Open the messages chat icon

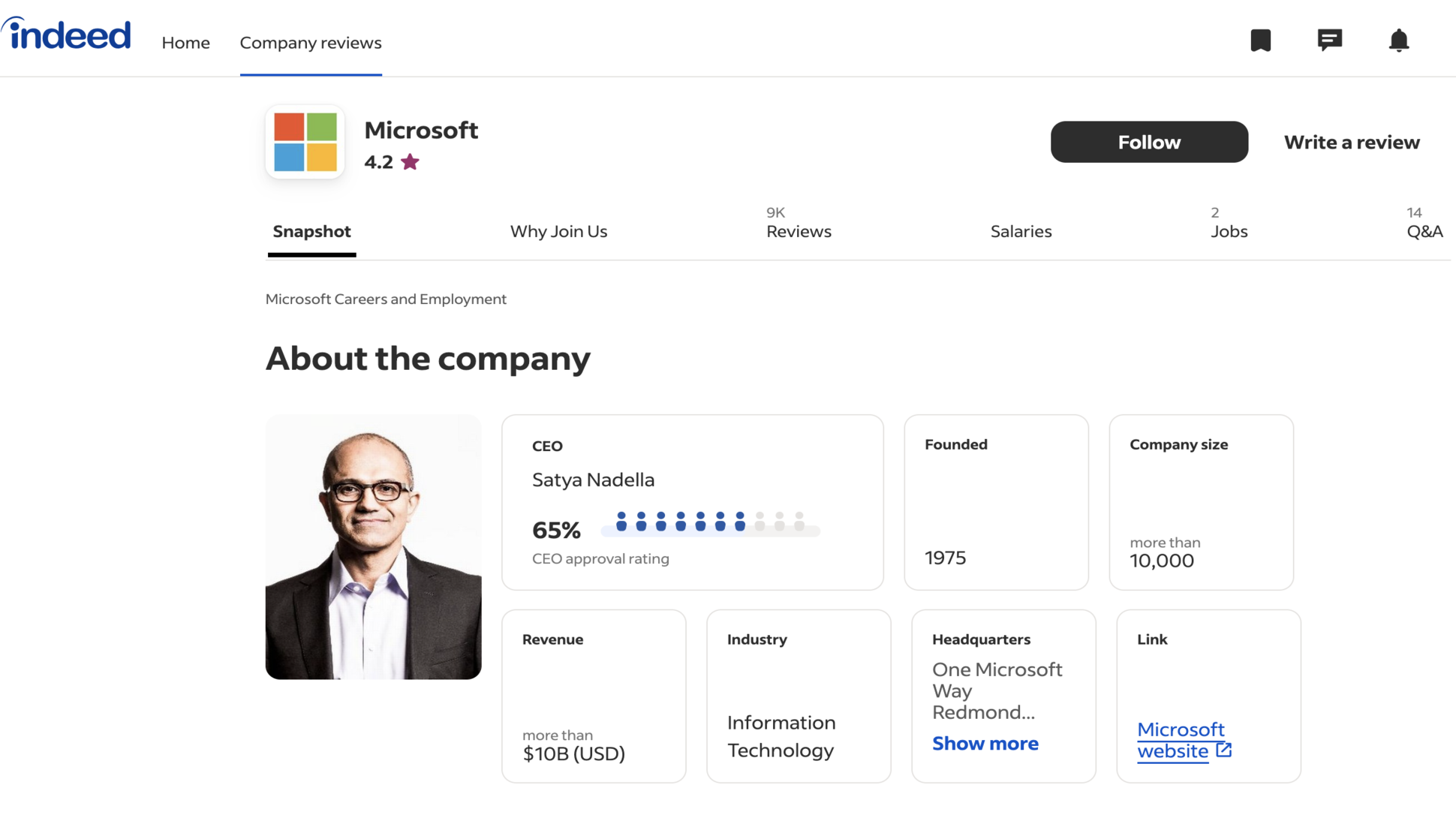click(1330, 40)
